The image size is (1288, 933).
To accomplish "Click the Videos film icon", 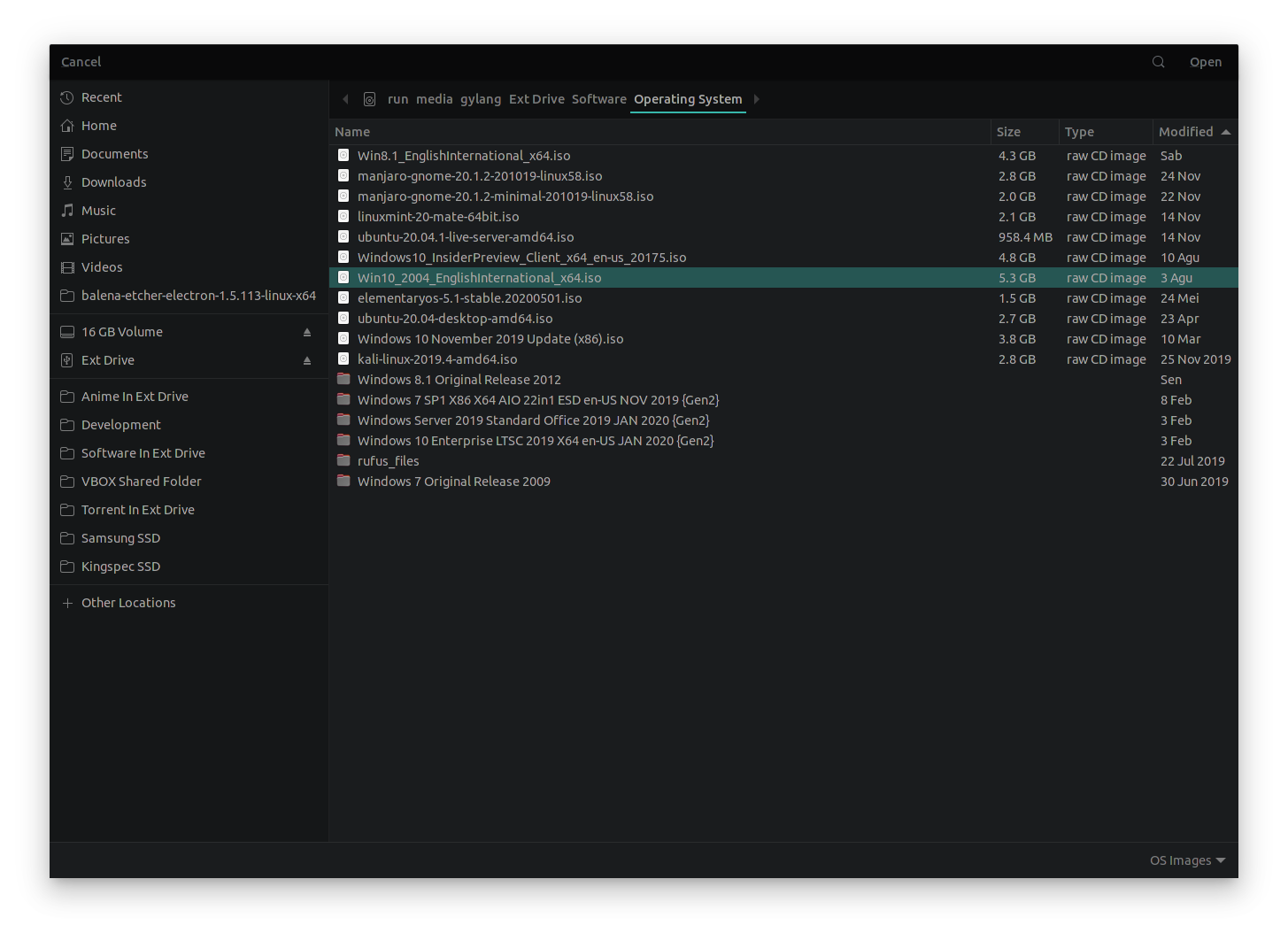I will (x=67, y=267).
